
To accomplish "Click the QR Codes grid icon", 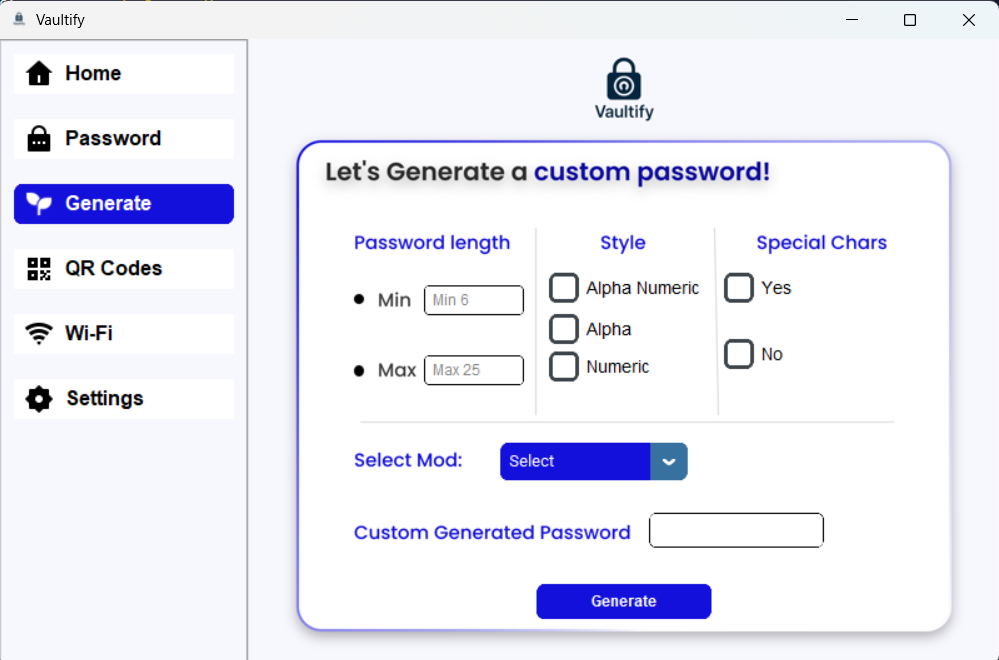I will point(39,268).
